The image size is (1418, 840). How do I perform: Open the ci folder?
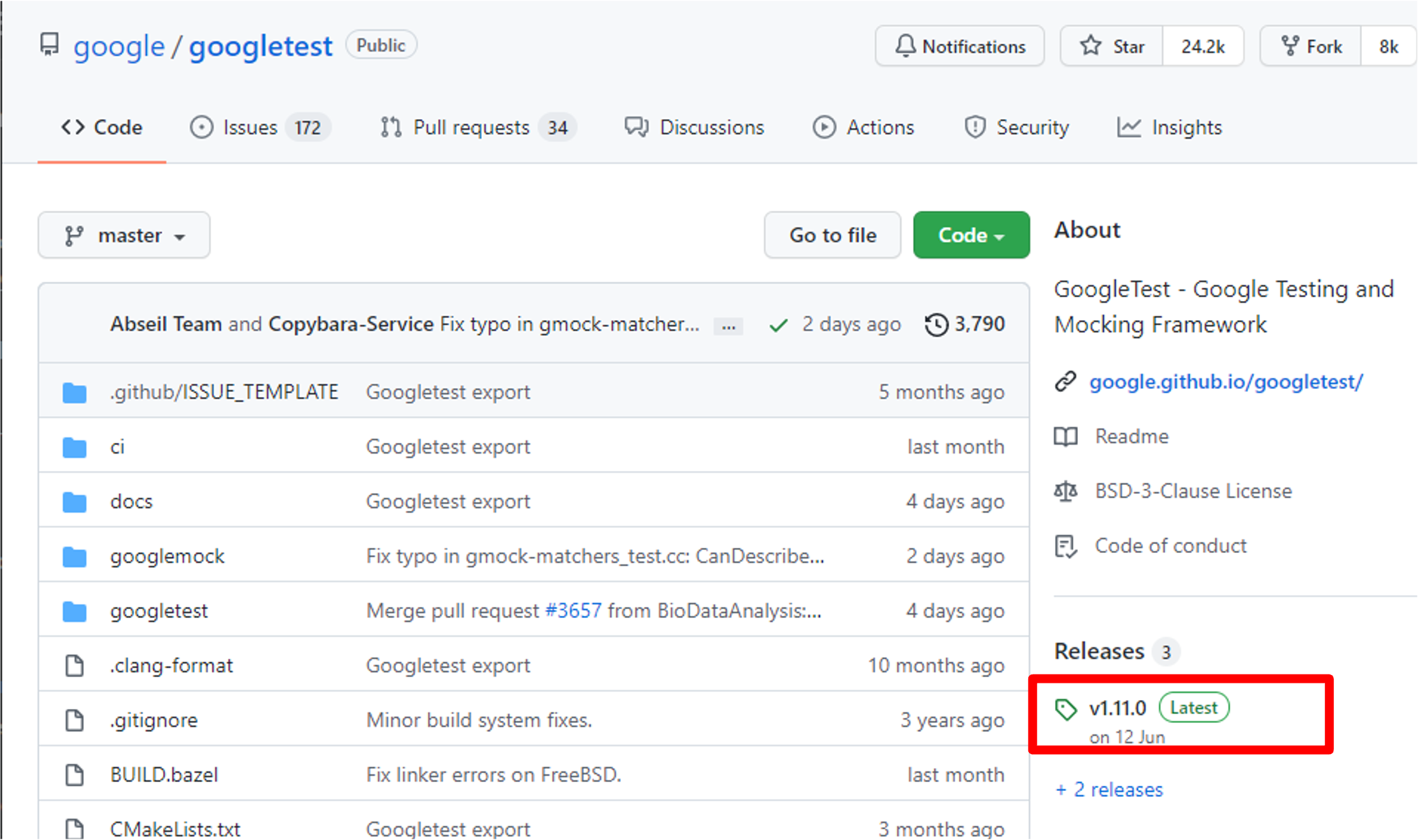coord(118,447)
